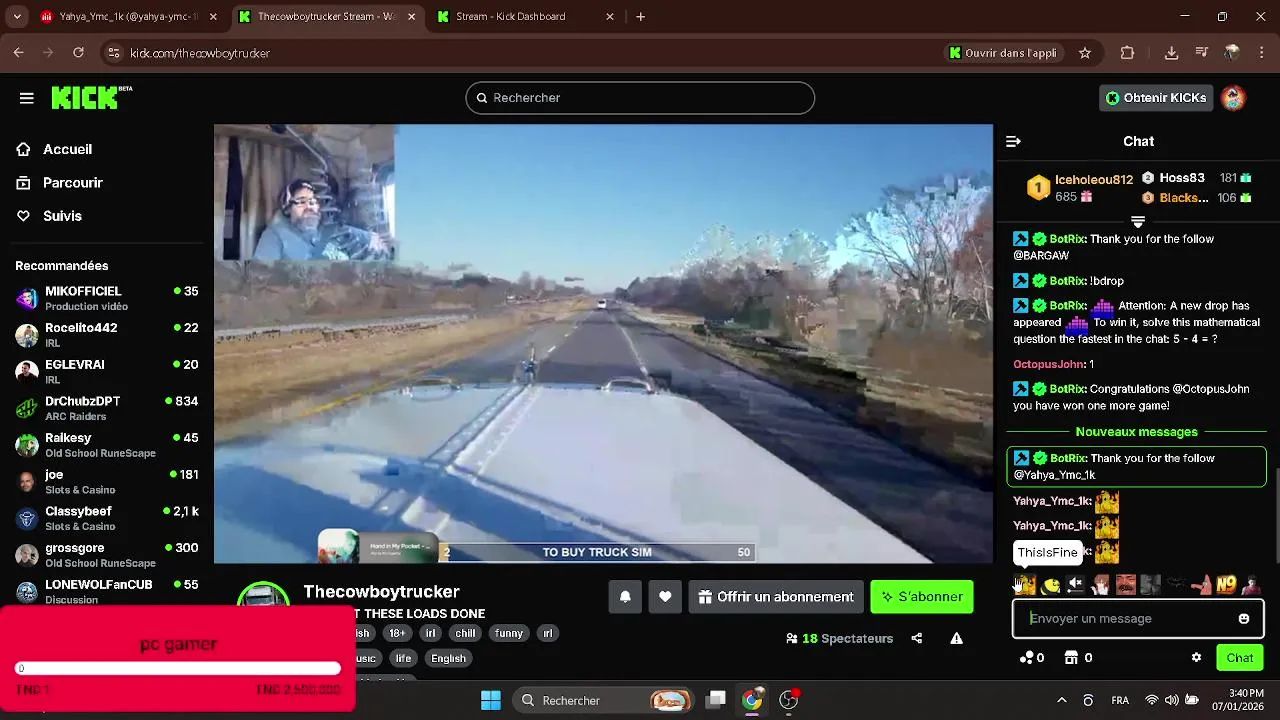Select the 18+ stream tag
Screen dimensions: 1280x720
(x=397, y=633)
